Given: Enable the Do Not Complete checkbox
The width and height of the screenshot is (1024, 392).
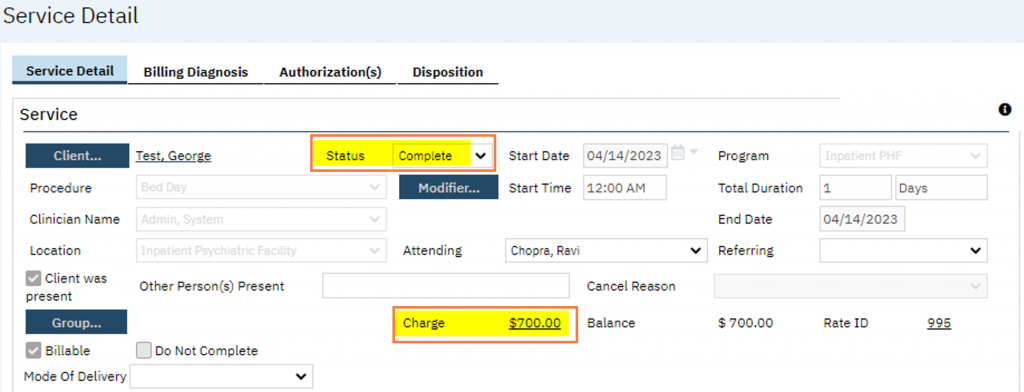Looking at the screenshot, I should point(144,351).
